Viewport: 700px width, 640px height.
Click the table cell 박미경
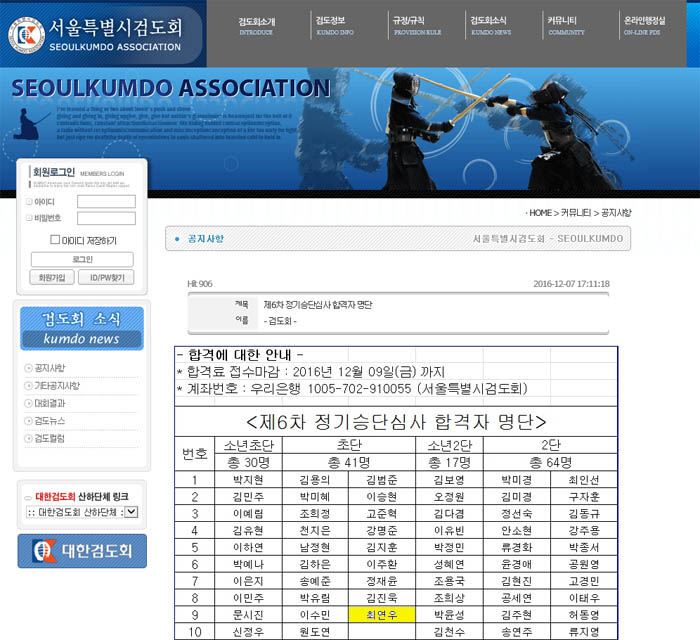click(x=517, y=480)
